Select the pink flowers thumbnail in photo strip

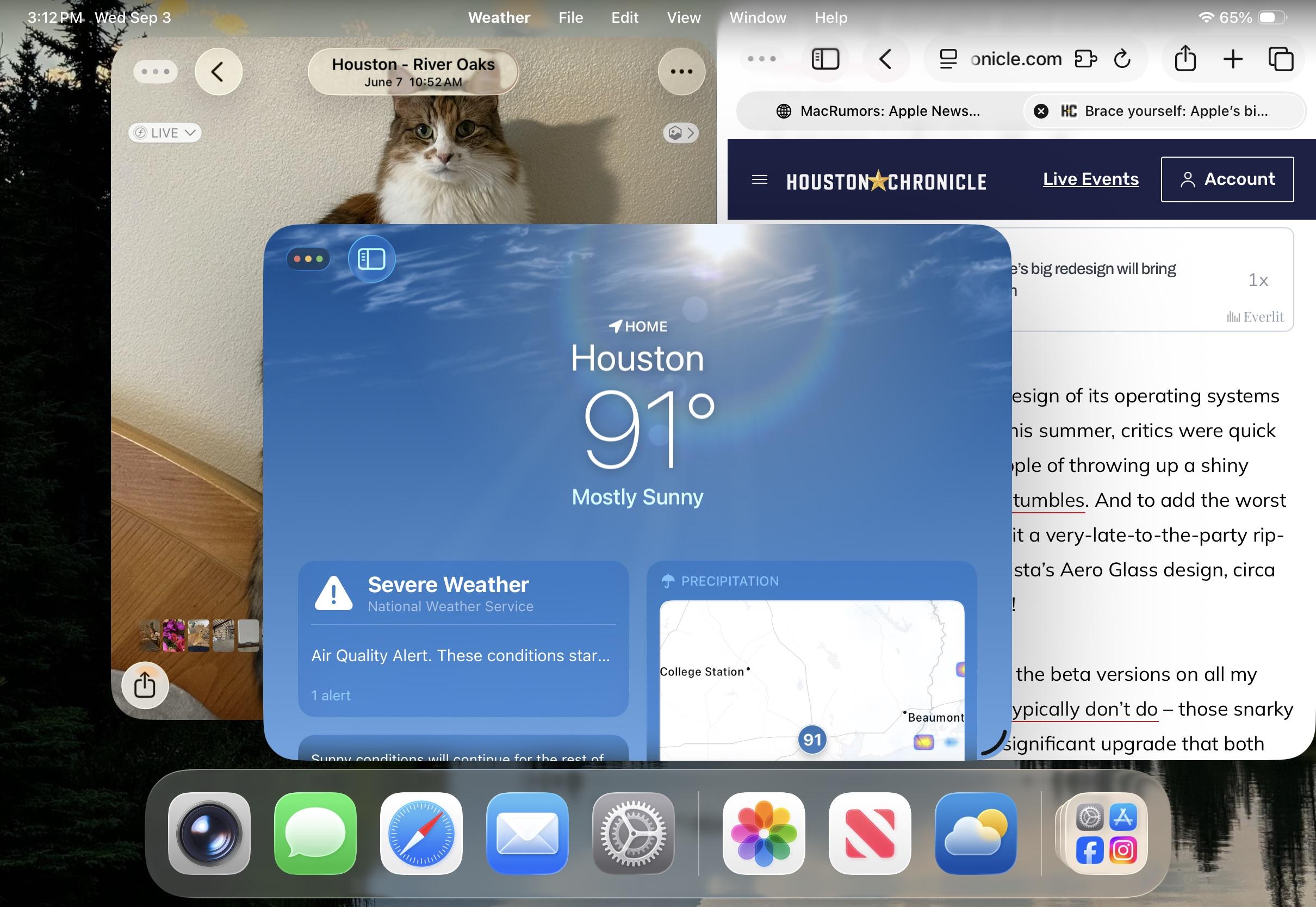pos(174,635)
